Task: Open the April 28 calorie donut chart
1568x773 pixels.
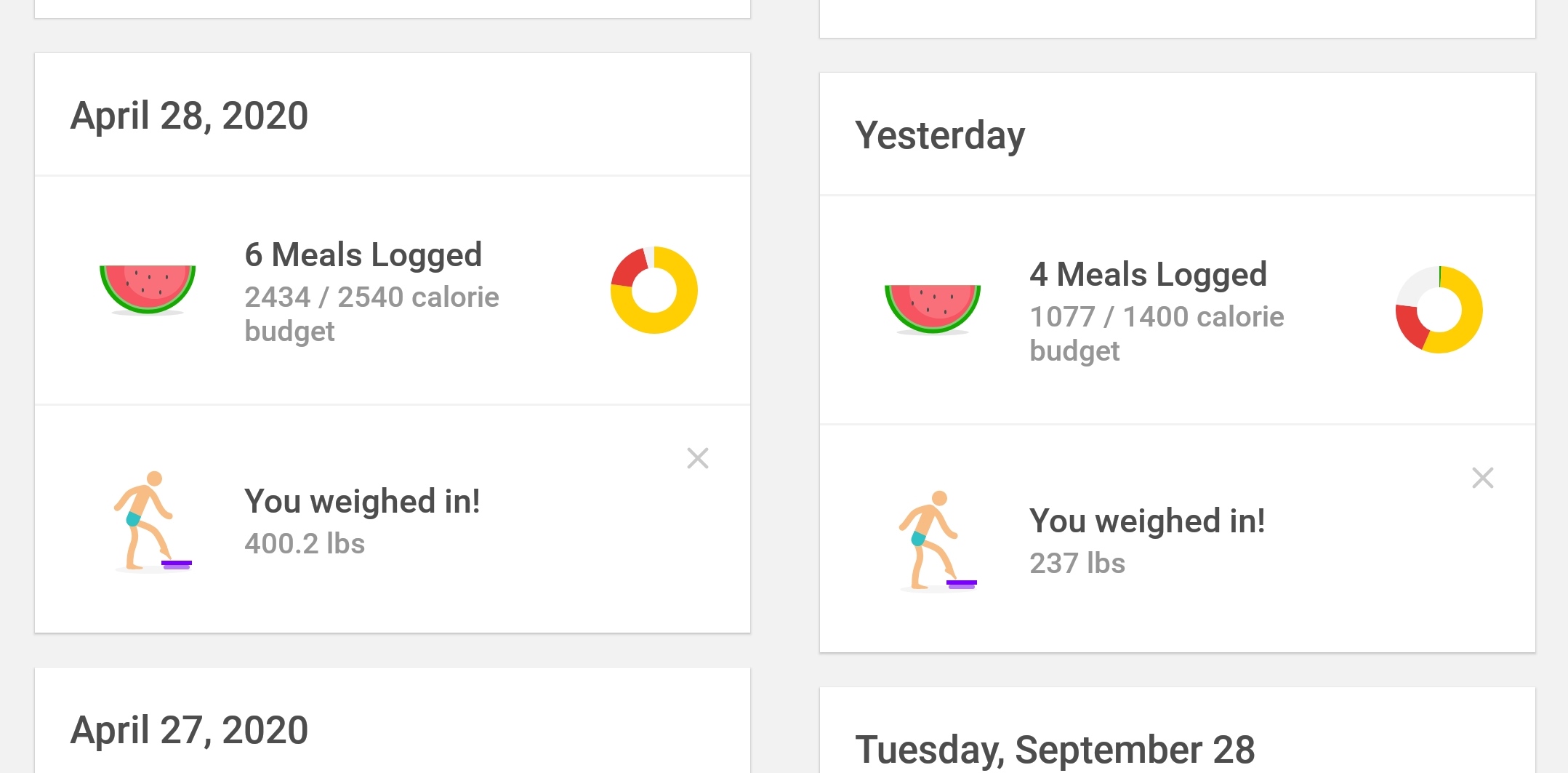Action: point(654,290)
